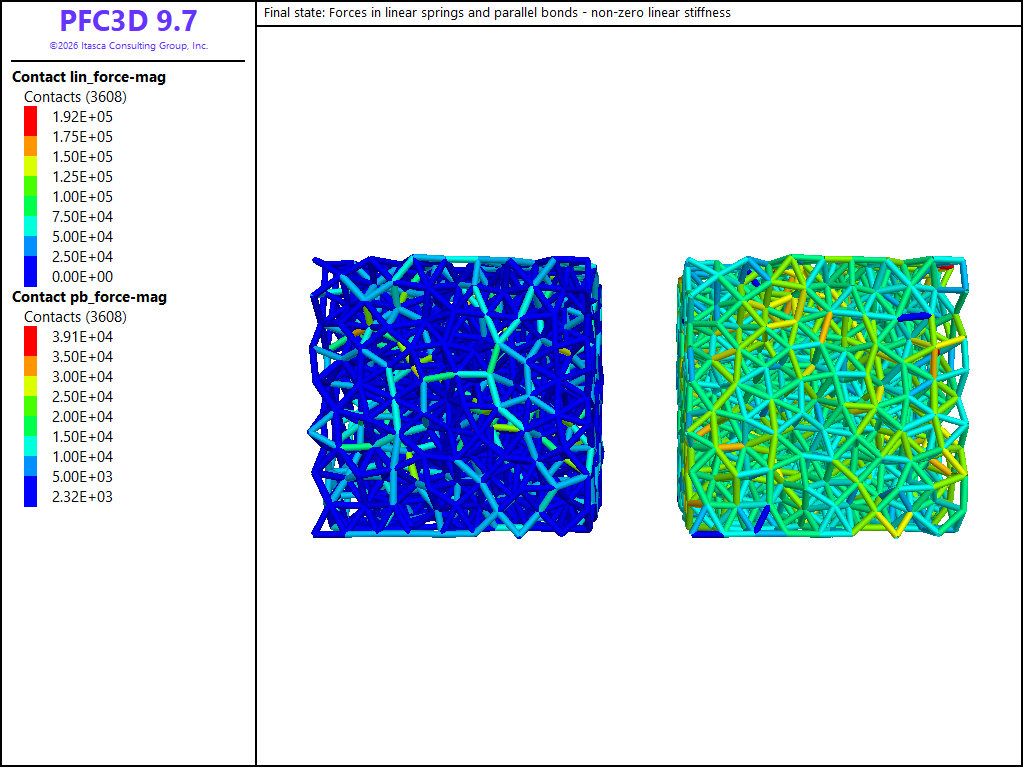The image size is (1024, 768).
Task: Click the 7.50E+04 legend value
Action: (x=82, y=217)
